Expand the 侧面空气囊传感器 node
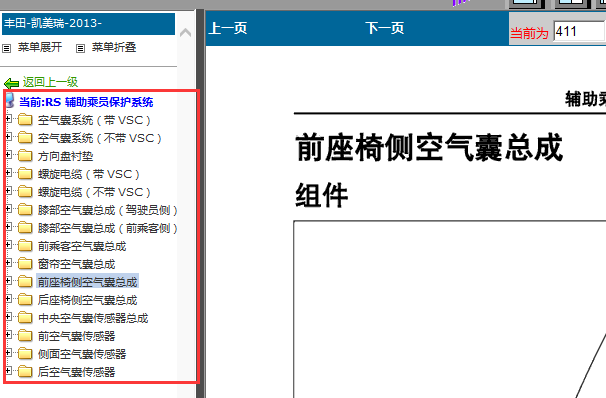The height and width of the screenshot is (398, 606). pos(8,353)
